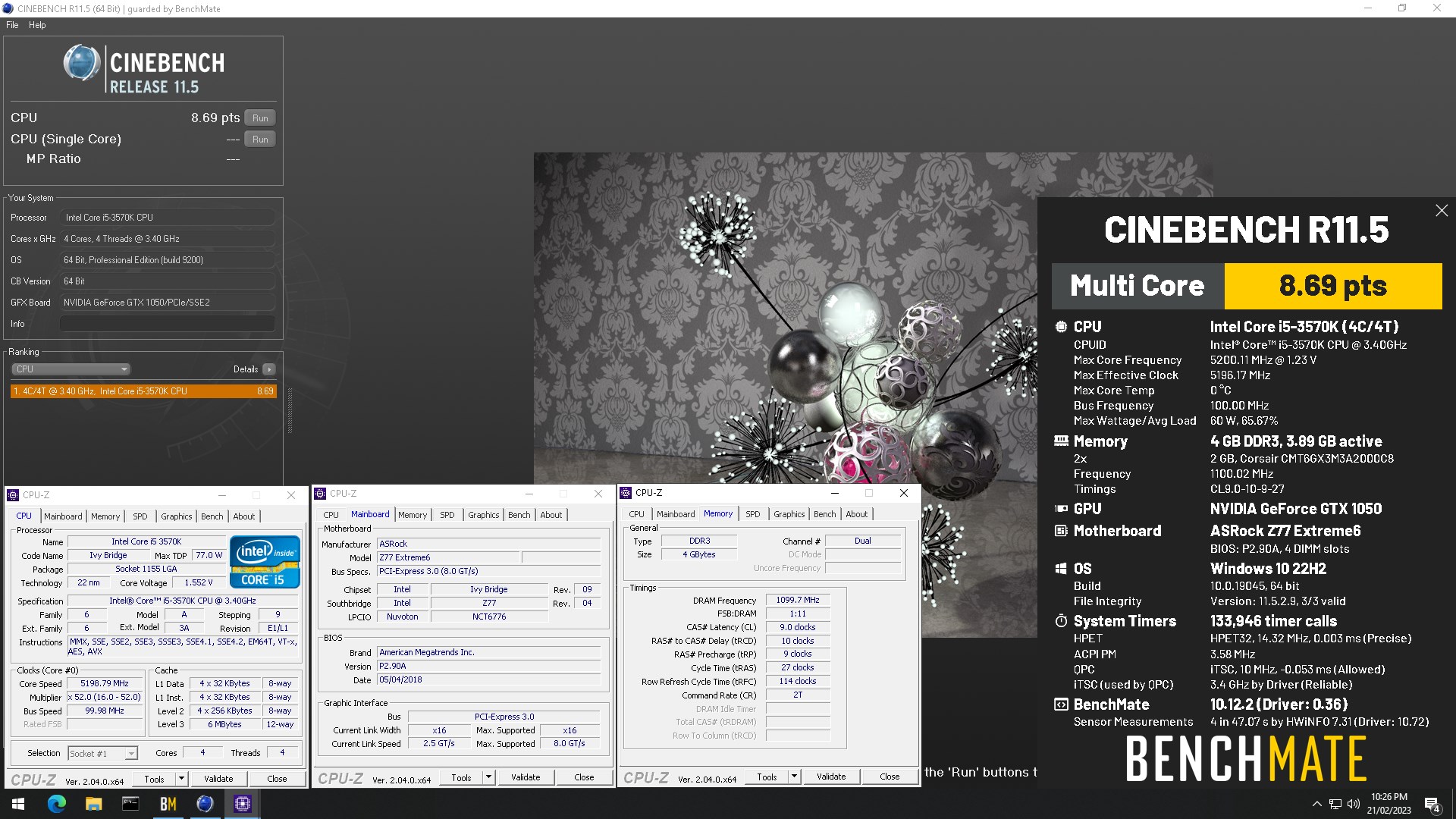Click the CPU chip icon in BenchMate panel
The height and width of the screenshot is (819, 1456).
[1061, 327]
